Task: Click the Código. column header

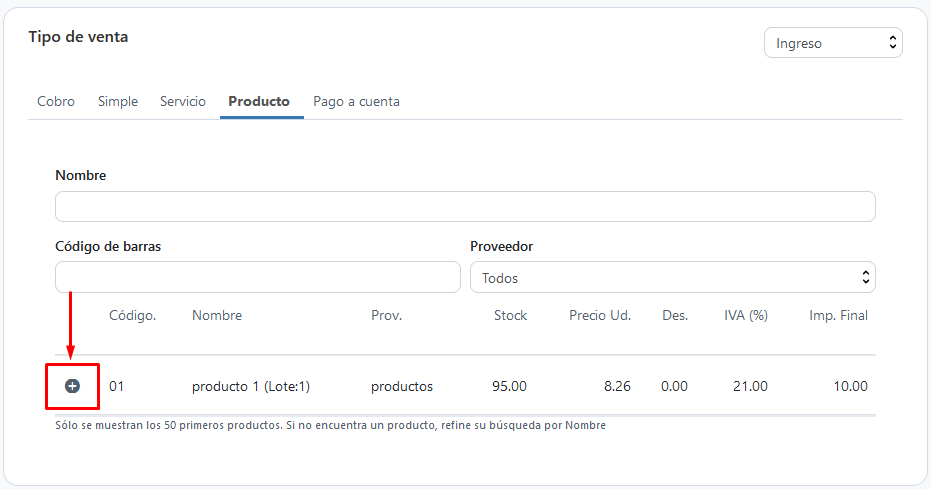Action: (x=132, y=316)
